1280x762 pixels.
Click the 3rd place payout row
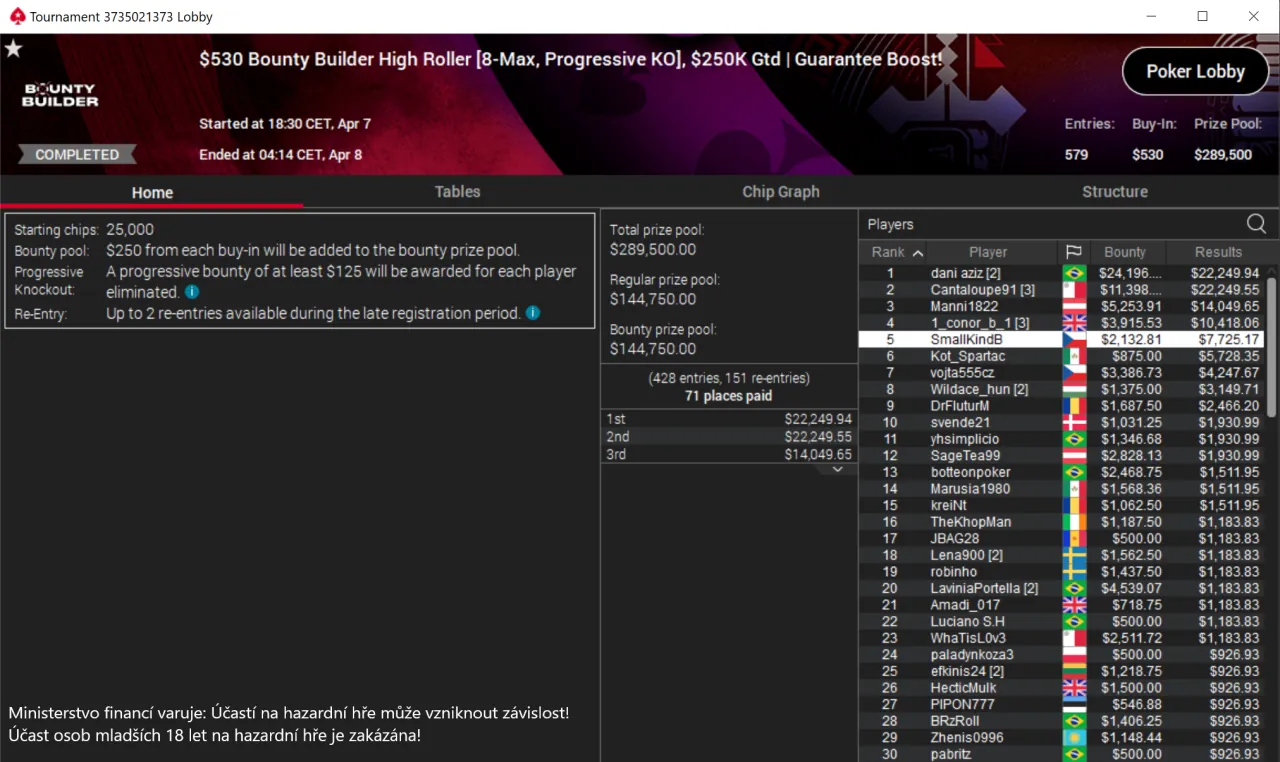pyautogui.click(x=729, y=454)
